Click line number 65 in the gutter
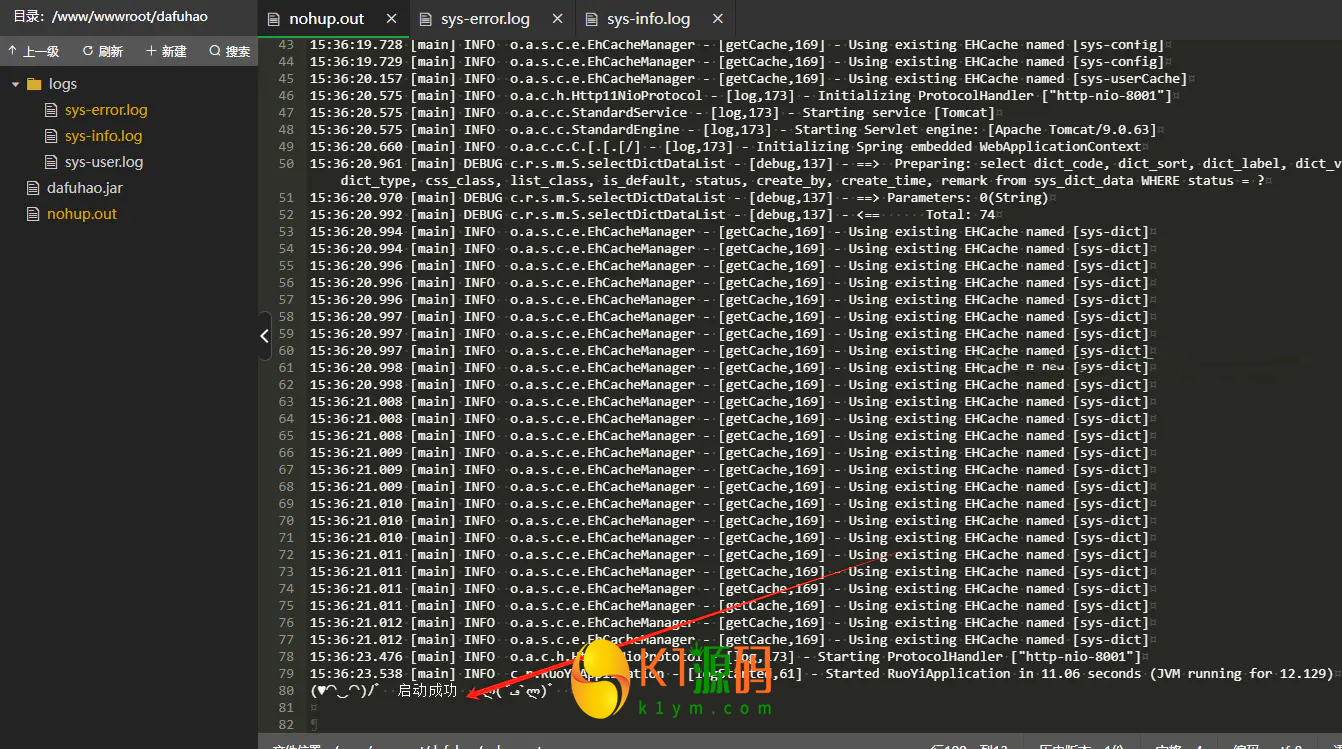1342x749 pixels. click(x=286, y=436)
